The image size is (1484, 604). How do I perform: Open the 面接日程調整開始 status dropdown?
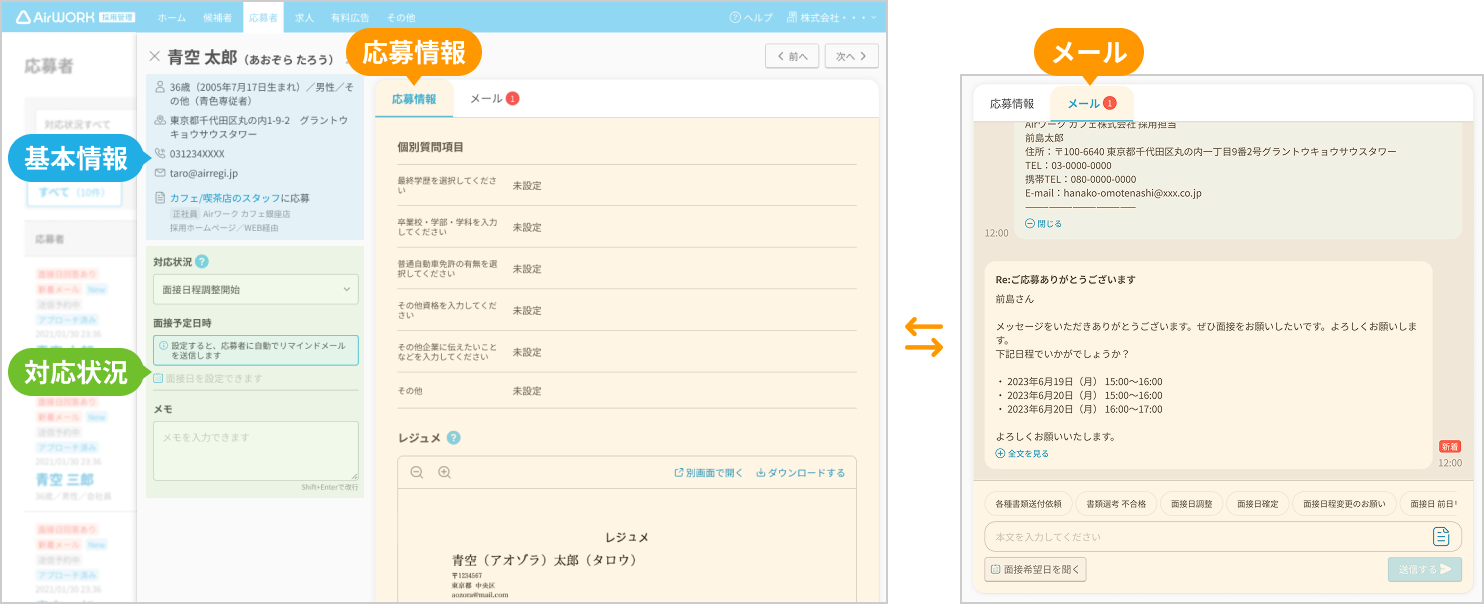pyautogui.click(x=256, y=290)
